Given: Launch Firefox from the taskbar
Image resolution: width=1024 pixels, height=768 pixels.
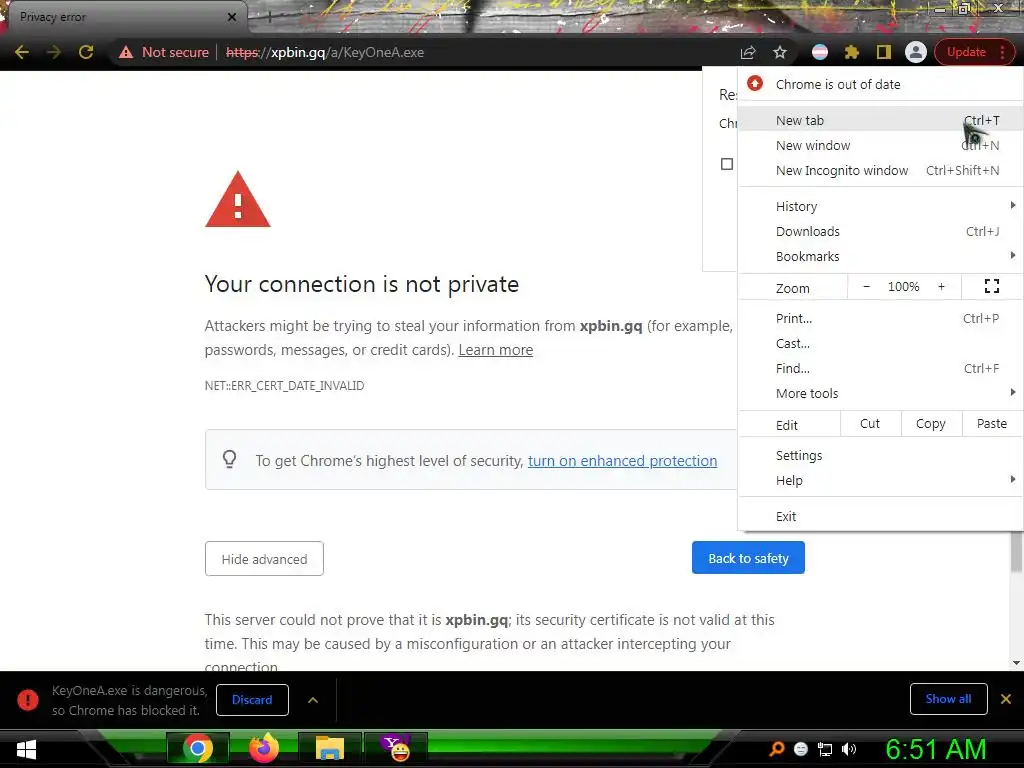Looking at the screenshot, I should click(x=264, y=748).
